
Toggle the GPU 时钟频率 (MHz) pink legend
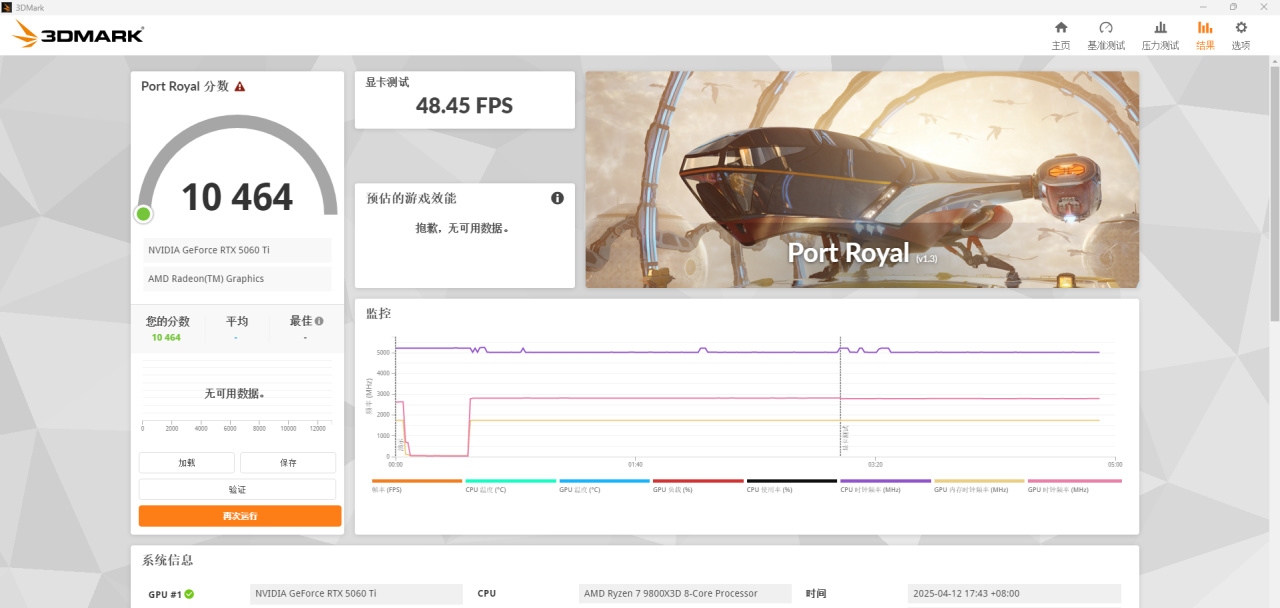1074,481
